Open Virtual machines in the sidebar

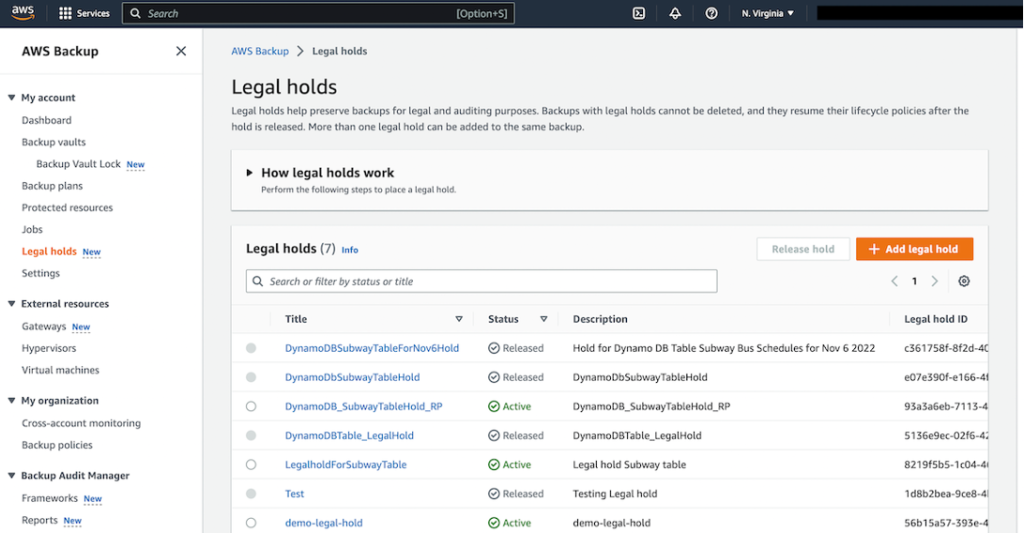61,370
